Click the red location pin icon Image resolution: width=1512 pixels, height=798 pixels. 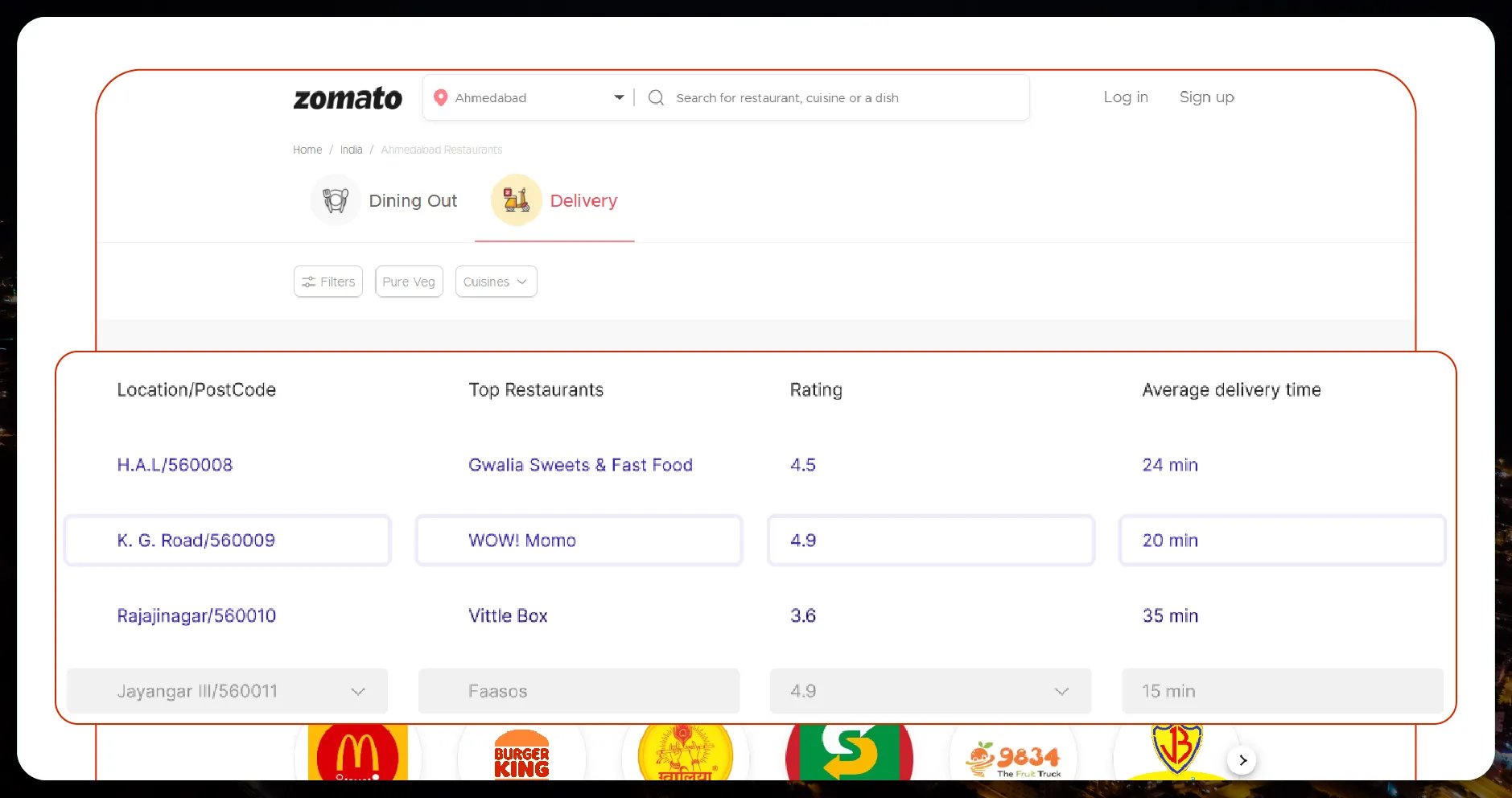click(x=440, y=97)
